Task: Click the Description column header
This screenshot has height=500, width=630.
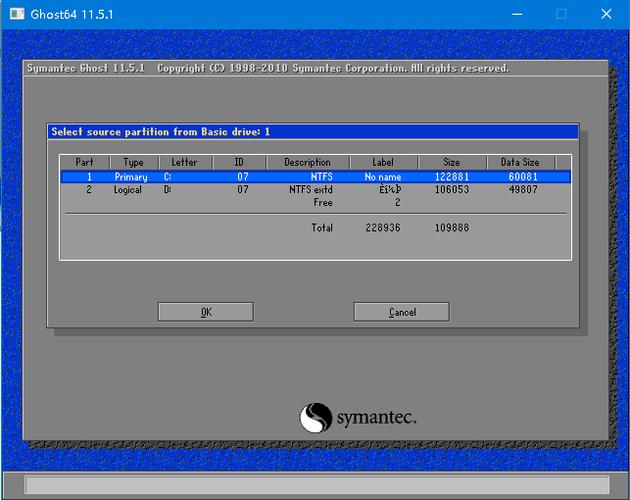Action: 307,162
